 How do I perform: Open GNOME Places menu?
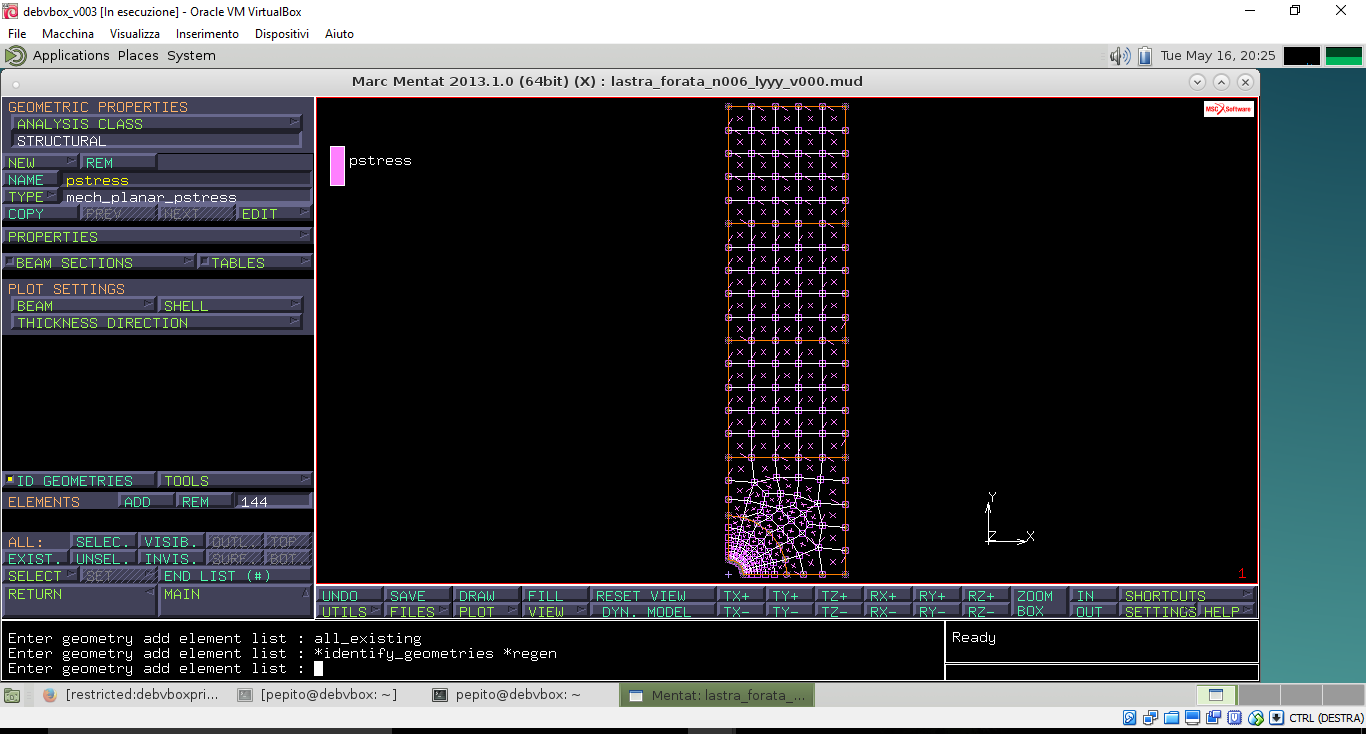coord(138,56)
